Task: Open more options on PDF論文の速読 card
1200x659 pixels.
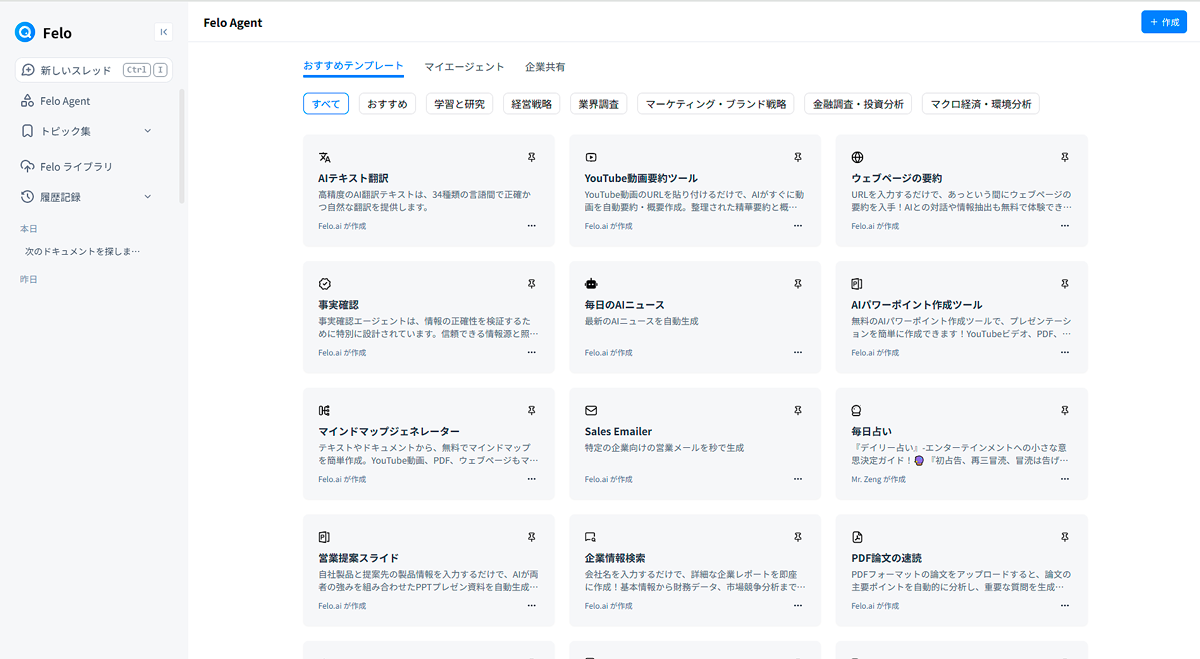Action: [x=1065, y=606]
